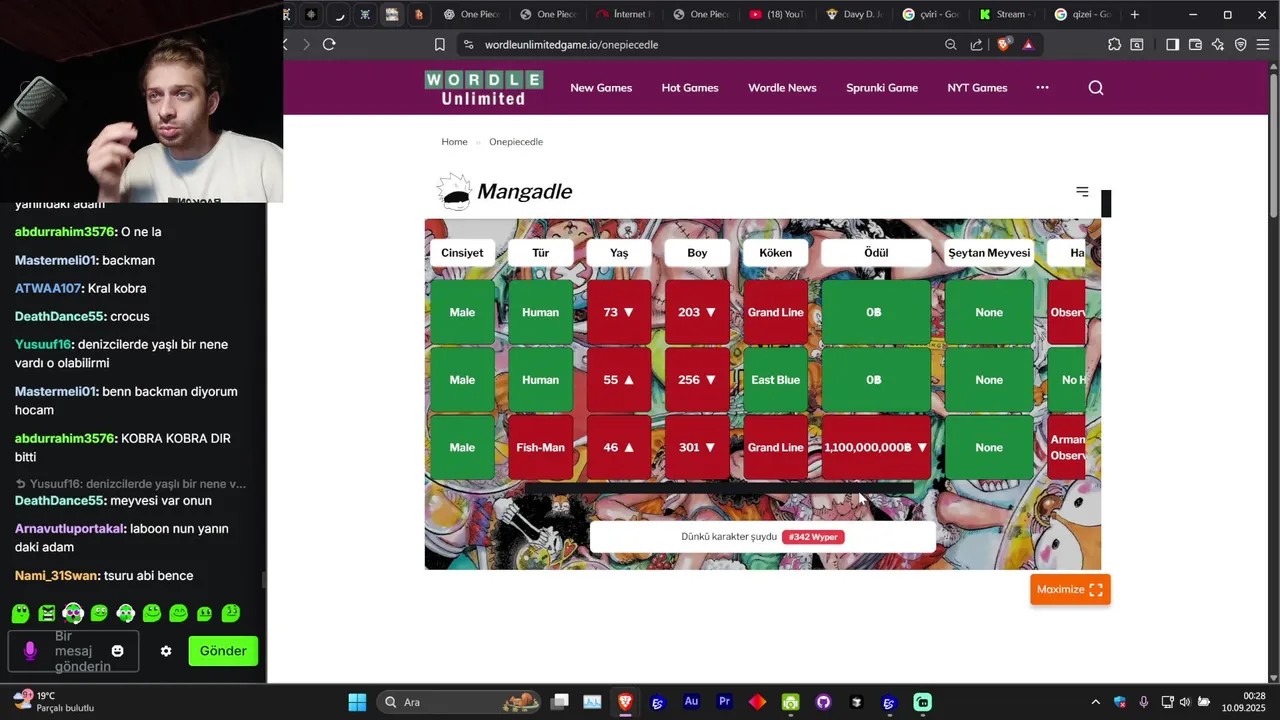Click the Ödül column header
Screen dimensions: 1280x720
pos(876,253)
